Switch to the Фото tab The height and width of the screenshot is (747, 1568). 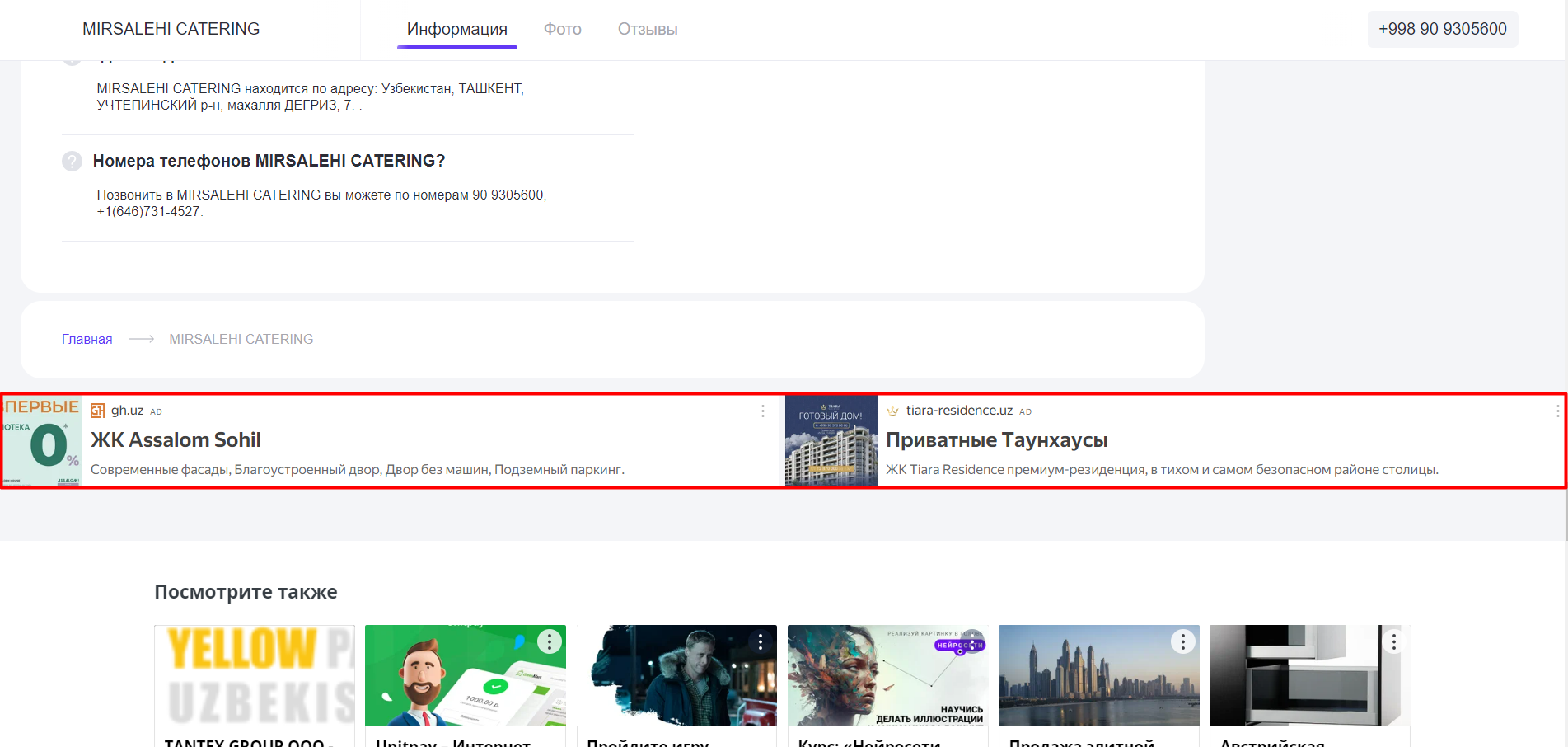563,29
